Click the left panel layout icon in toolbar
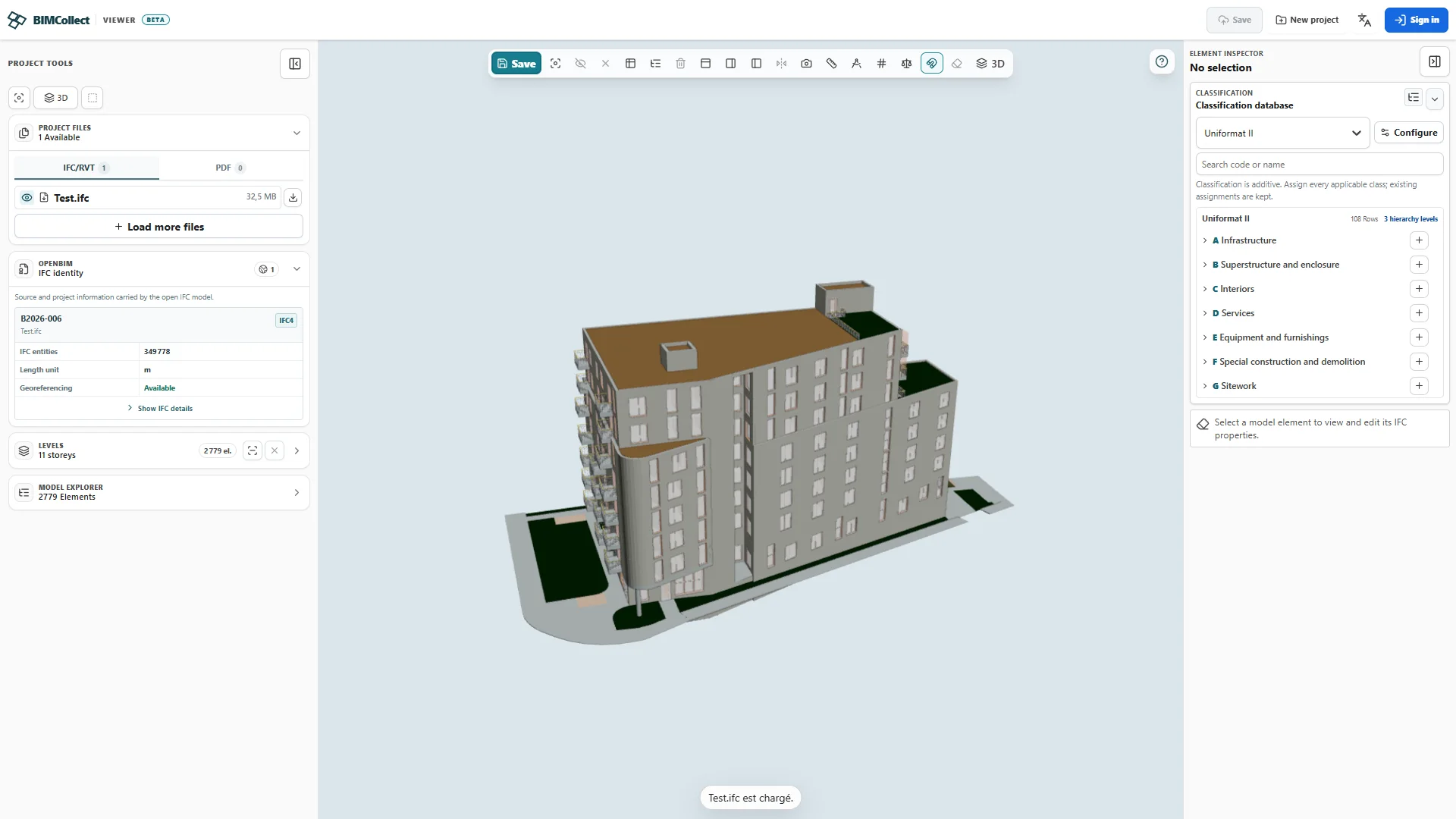This screenshot has height=819, width=1456. 756,64
